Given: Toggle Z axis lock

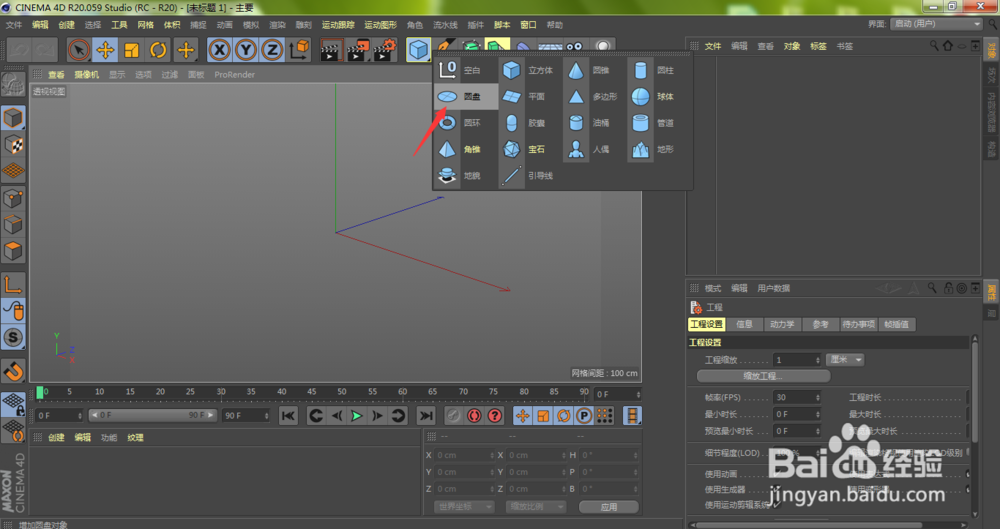Looking at the screenshot, I should coord(272,50).
